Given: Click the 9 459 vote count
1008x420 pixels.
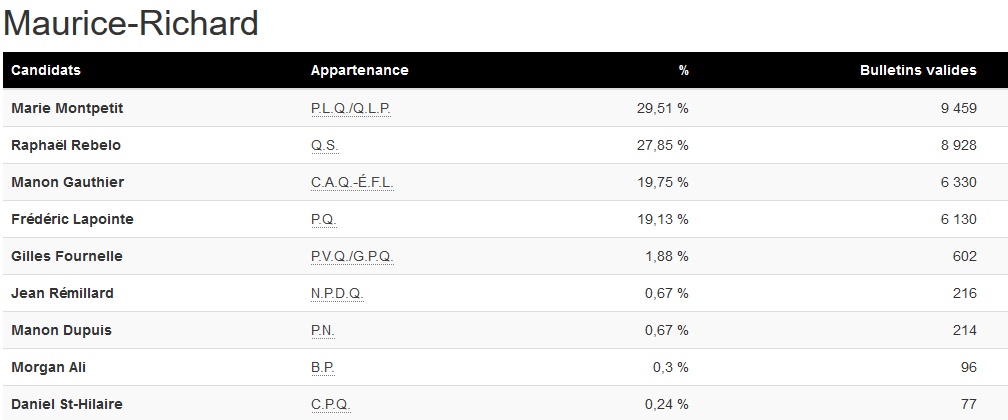Looking at the screenshot, I should point(958,108).
